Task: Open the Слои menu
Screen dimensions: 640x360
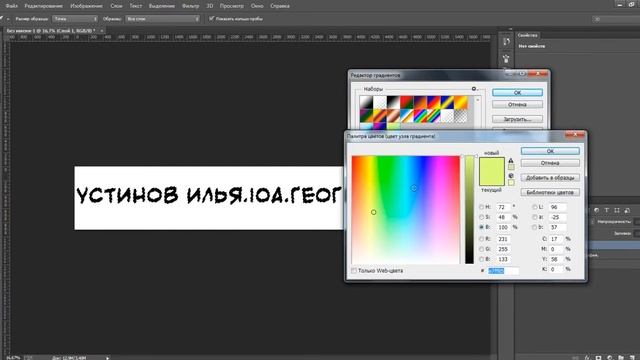Action: [x=116, y=6]
